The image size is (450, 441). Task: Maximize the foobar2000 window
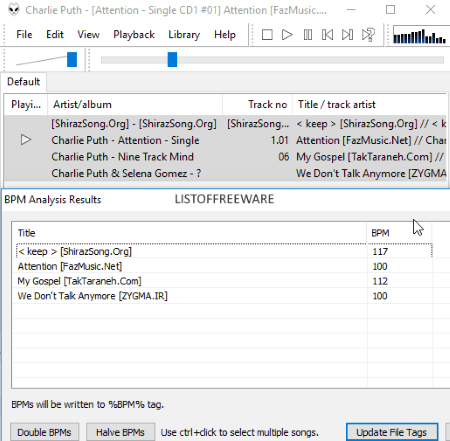(390, 10)
